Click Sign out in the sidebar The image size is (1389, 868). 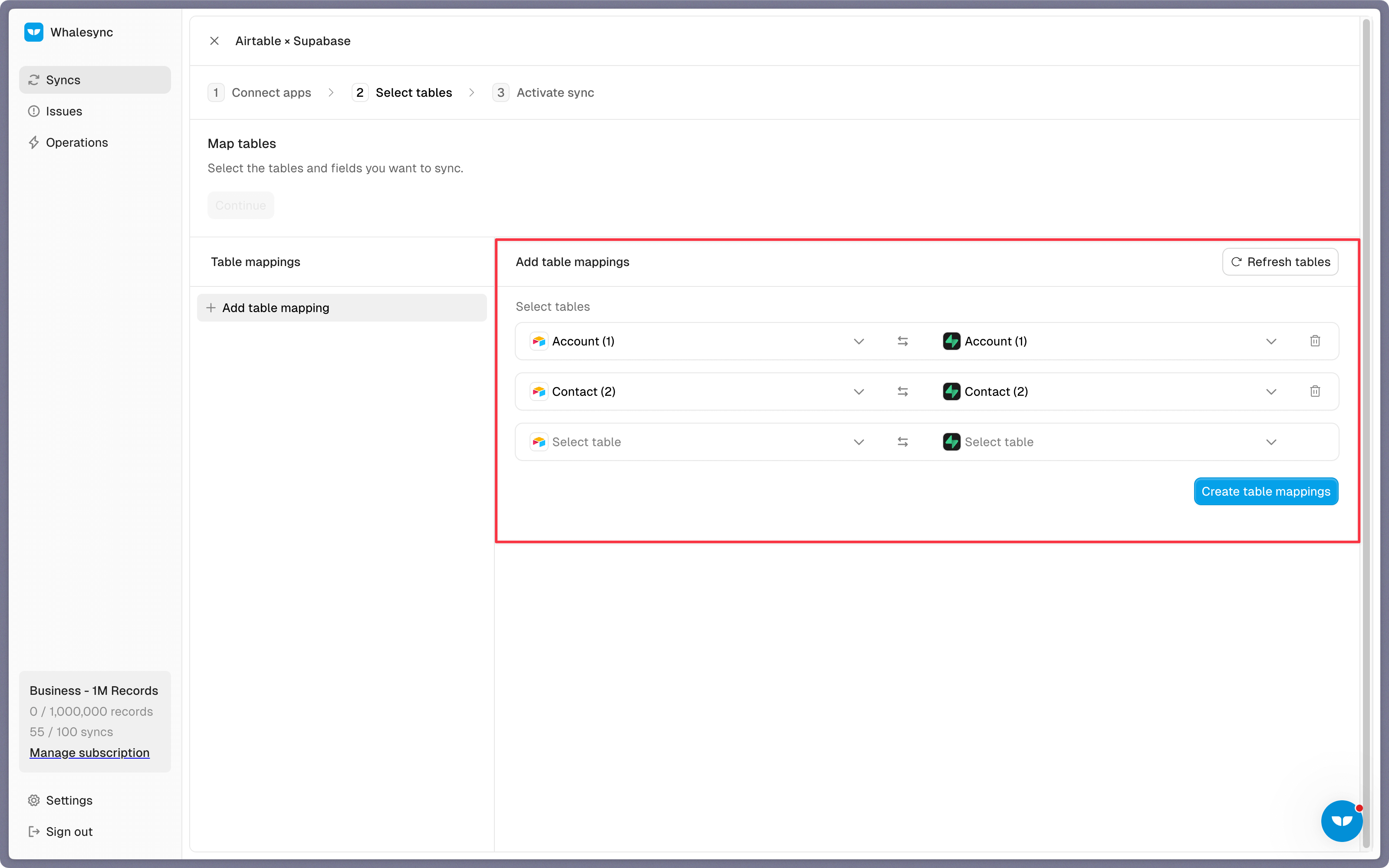tap(95, 831)
